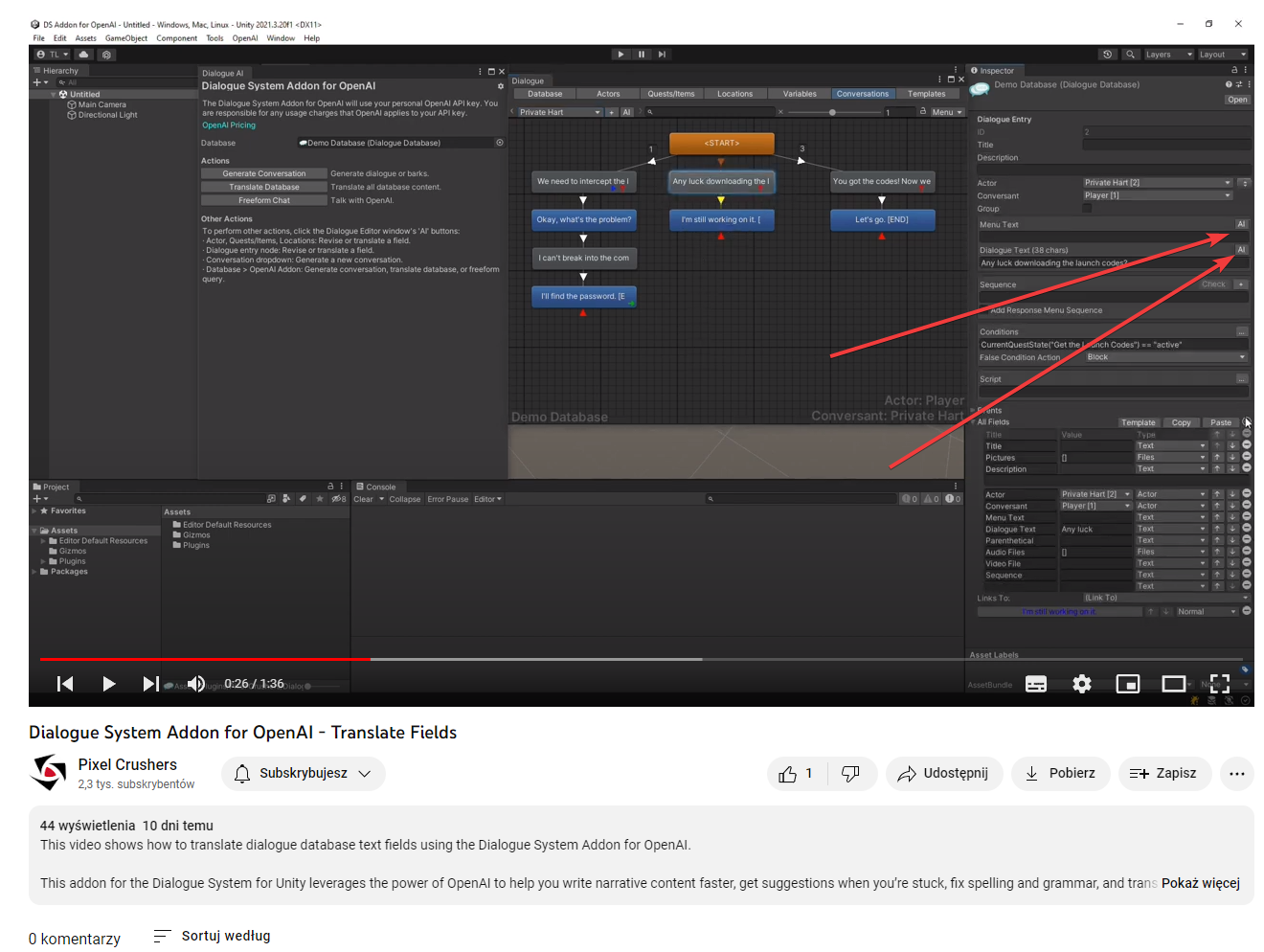Open the Dialogue AI window gear settings

point(500,86)
